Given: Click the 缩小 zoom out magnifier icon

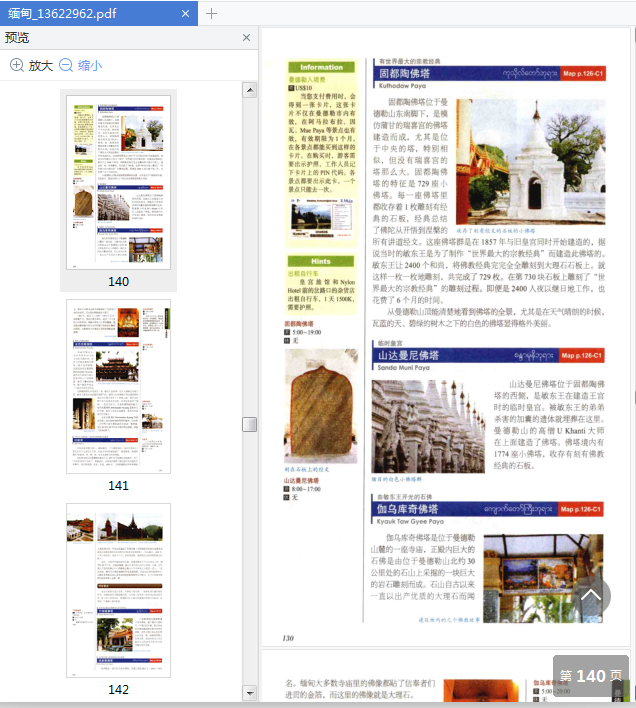Looking at the screenshot, I should point(66,65).
